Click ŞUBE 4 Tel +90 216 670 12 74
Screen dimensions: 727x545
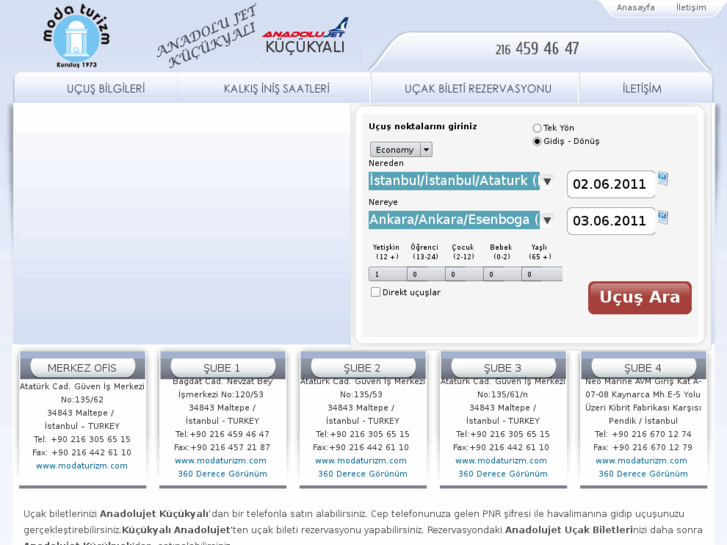pyautogui.click(x=643, y=434)
